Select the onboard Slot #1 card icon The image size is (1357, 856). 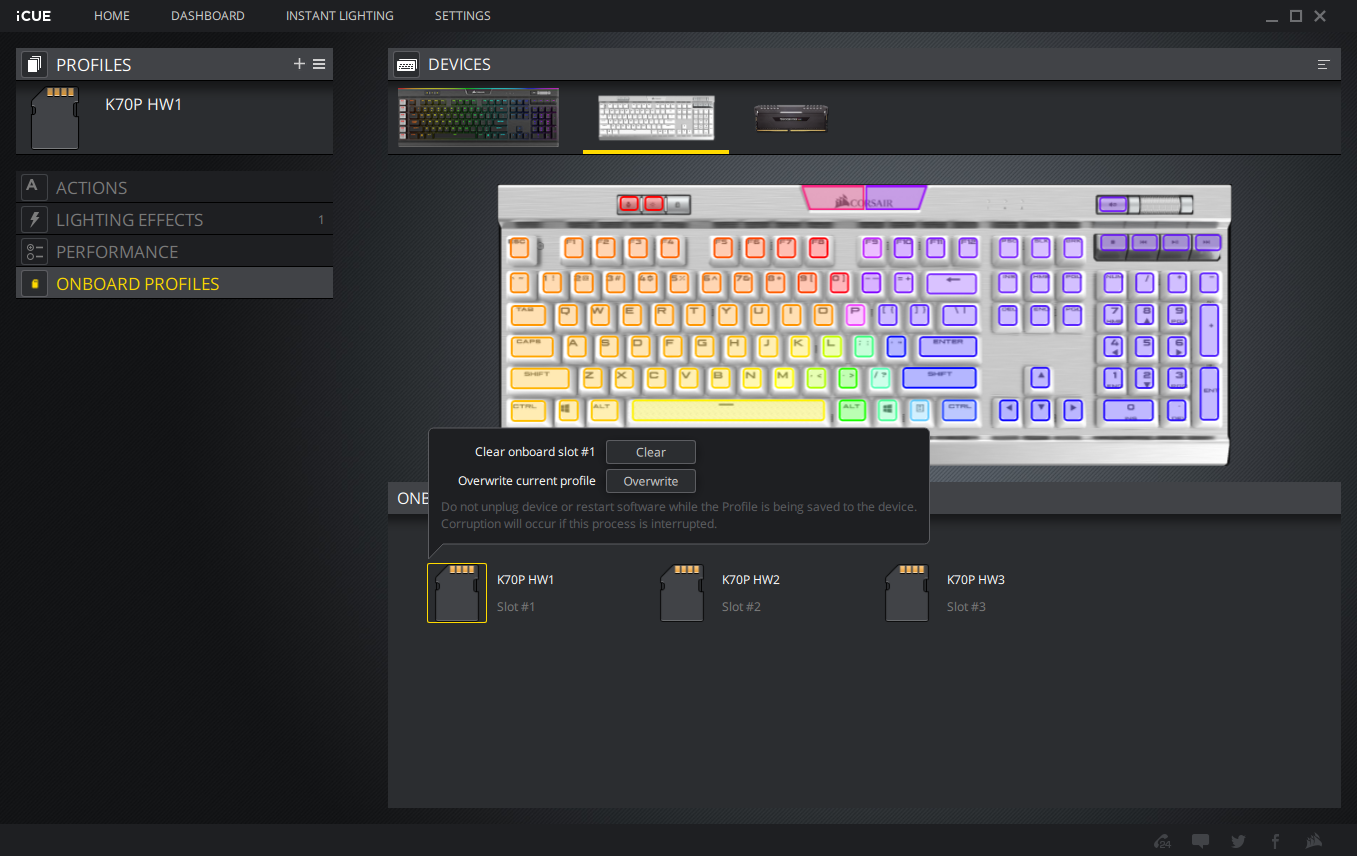[457, 593]
